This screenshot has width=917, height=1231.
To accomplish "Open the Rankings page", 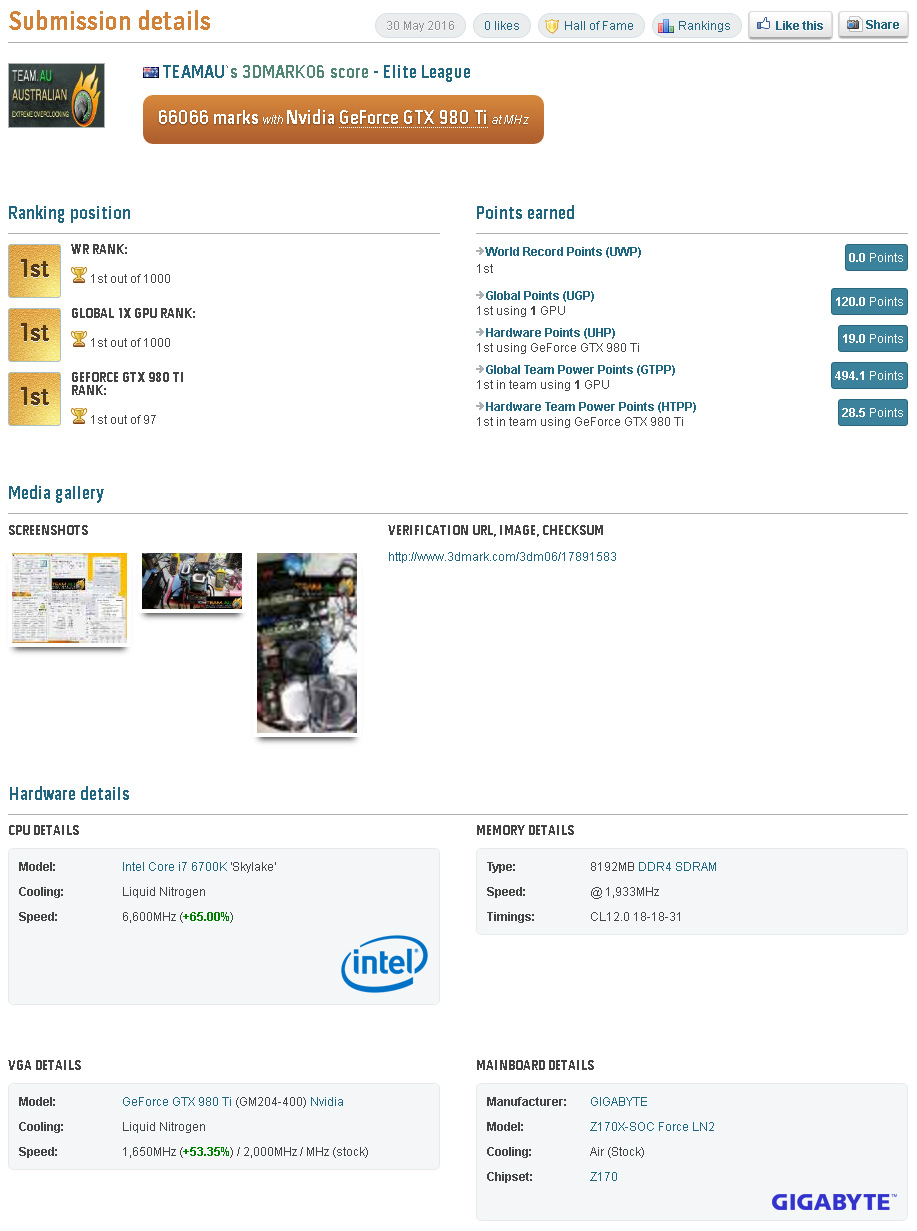I will [696, 26].
